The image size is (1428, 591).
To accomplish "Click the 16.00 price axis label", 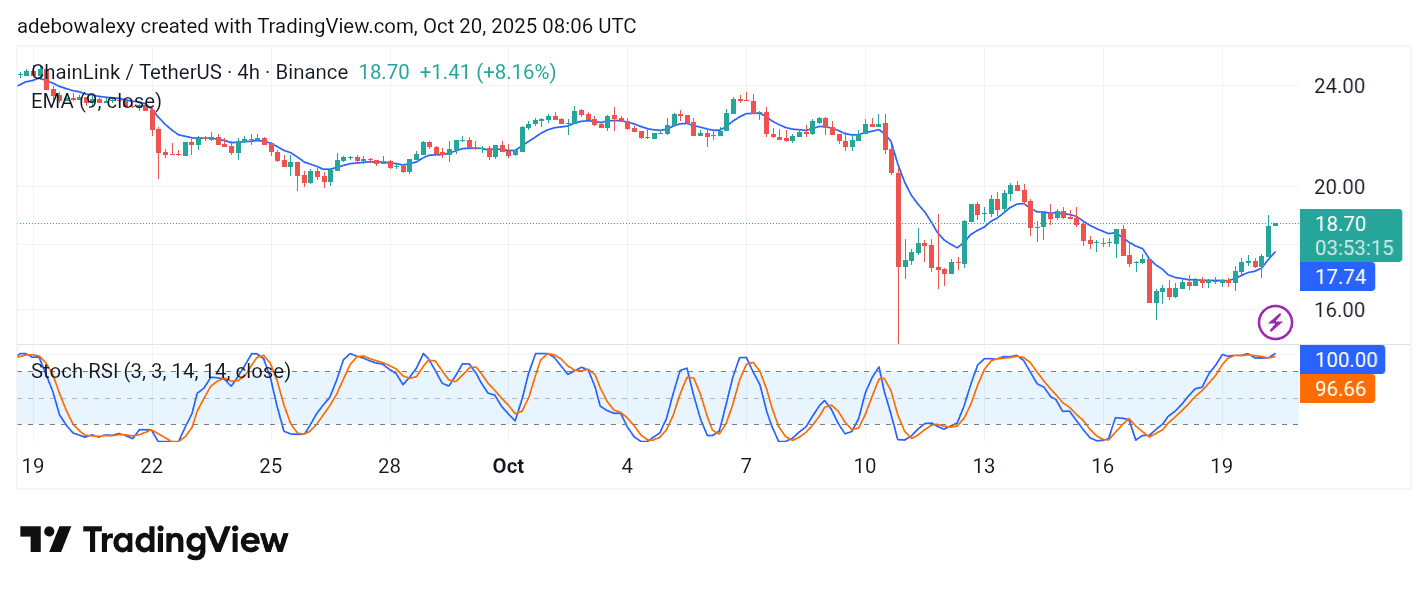I will coord(1340,310).
